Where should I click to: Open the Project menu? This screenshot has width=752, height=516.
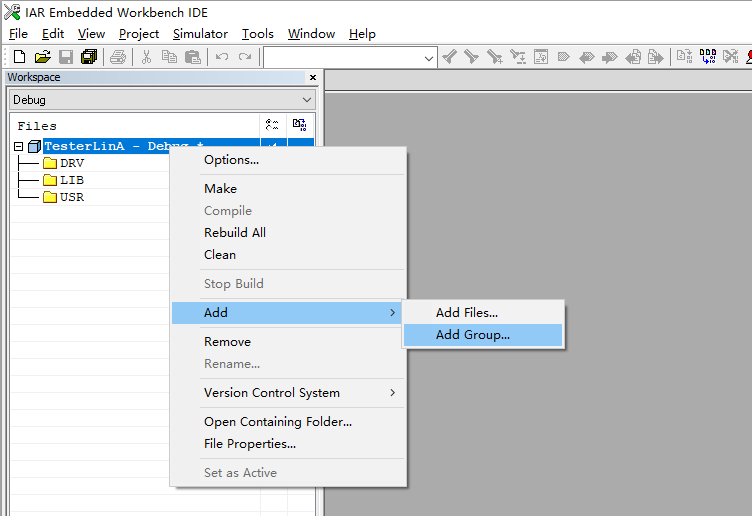pos(139,34)
